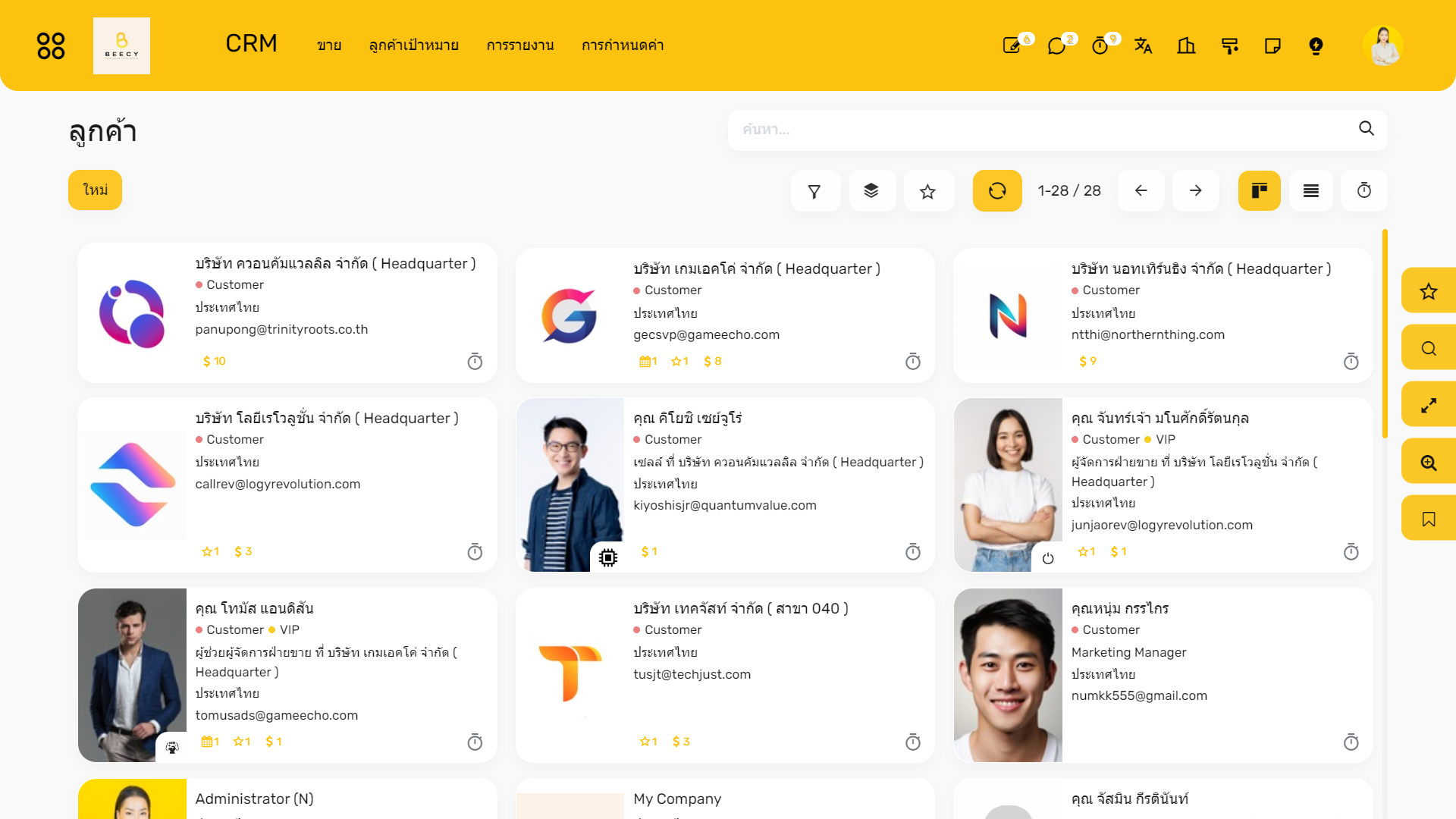The width and height of the screenshot is (1456, 819).
Task: Click the side panel star icon
Action: [1429, 291]
